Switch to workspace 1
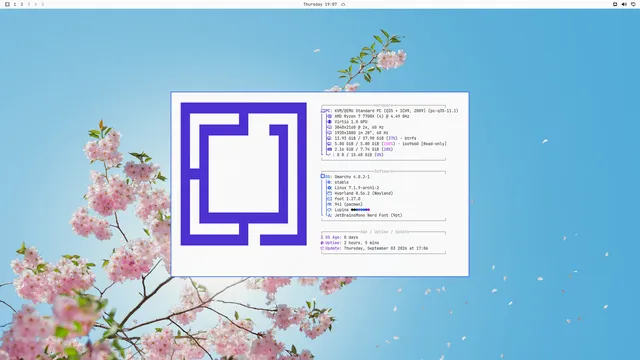640x360 pixels. [x=15, y=4]
